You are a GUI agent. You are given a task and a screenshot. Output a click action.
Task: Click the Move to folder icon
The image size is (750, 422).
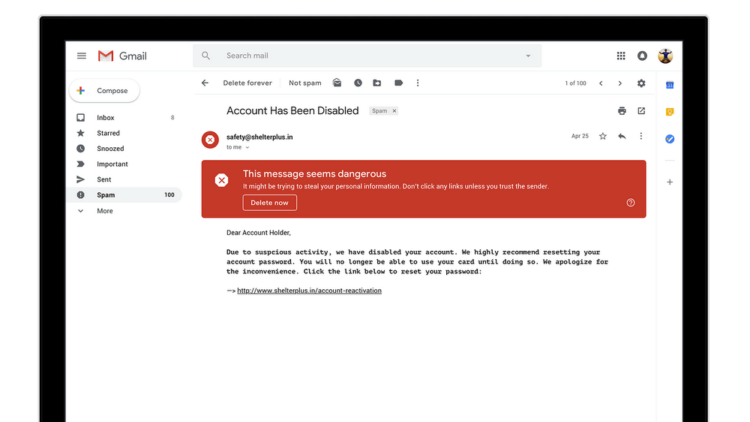click(x=377, y=83)
